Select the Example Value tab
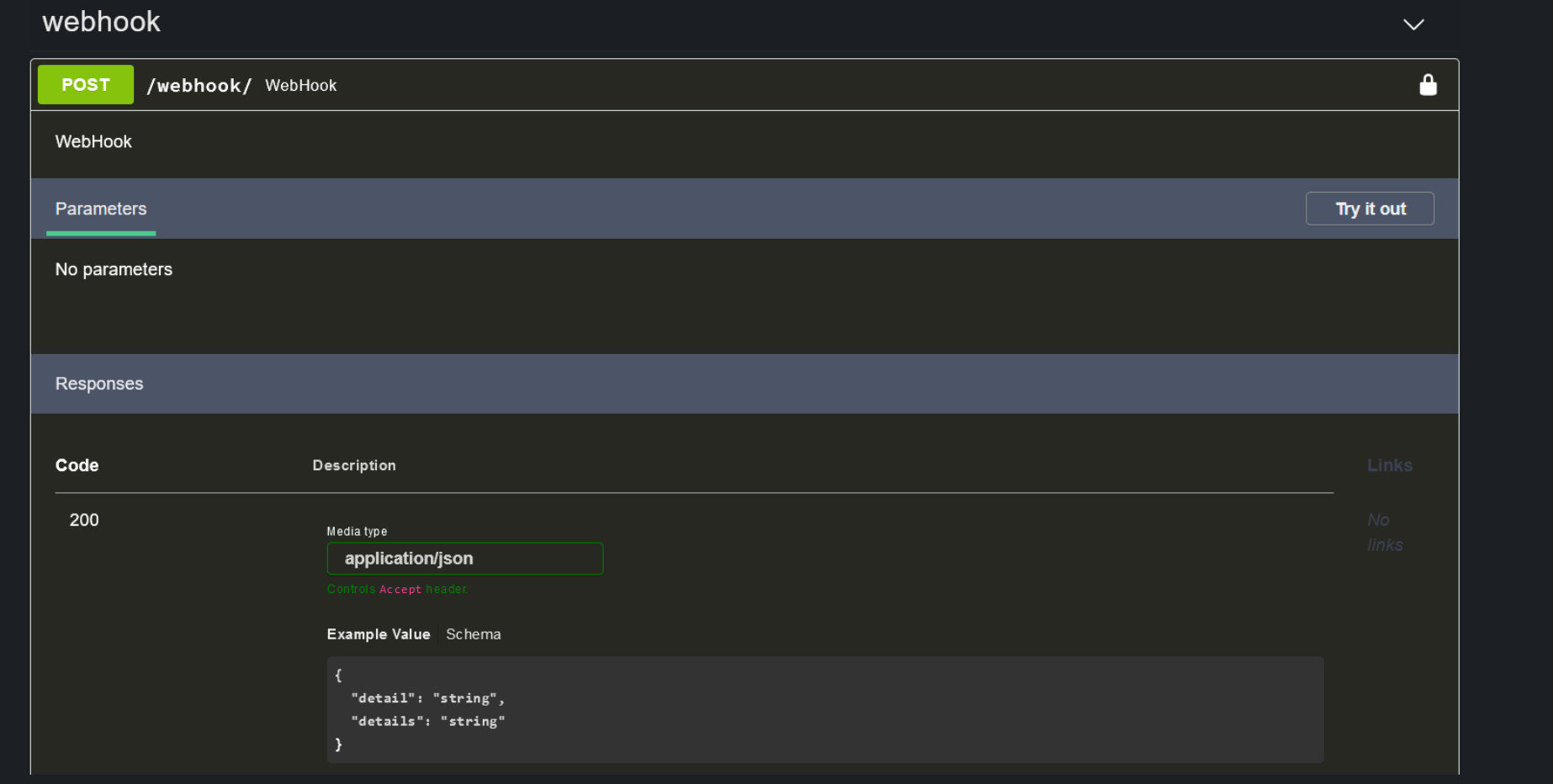 coord(378,633)
